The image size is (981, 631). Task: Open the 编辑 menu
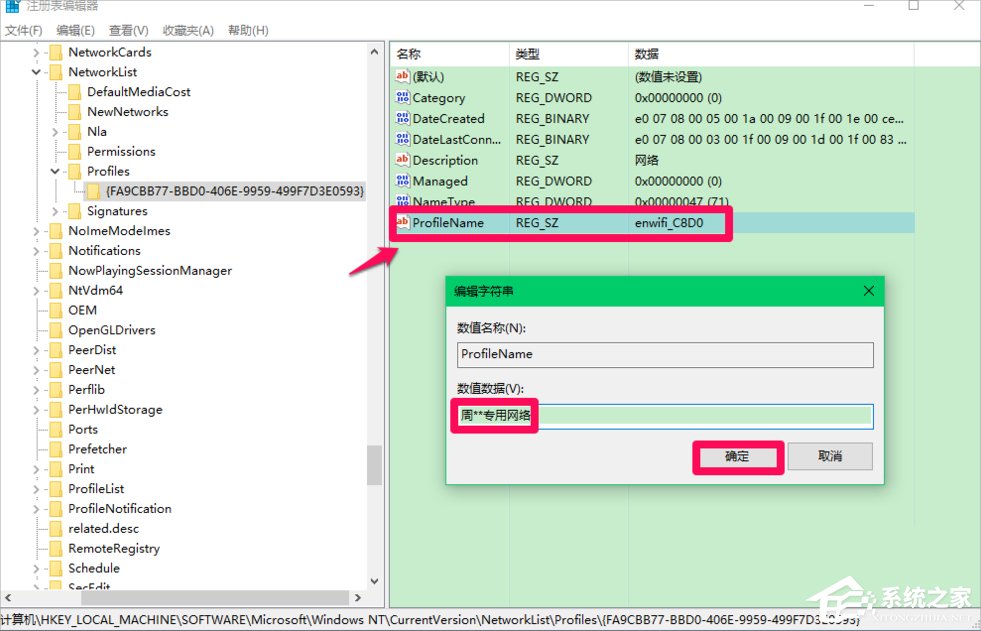pyautogui.click(x=76, y=30)
